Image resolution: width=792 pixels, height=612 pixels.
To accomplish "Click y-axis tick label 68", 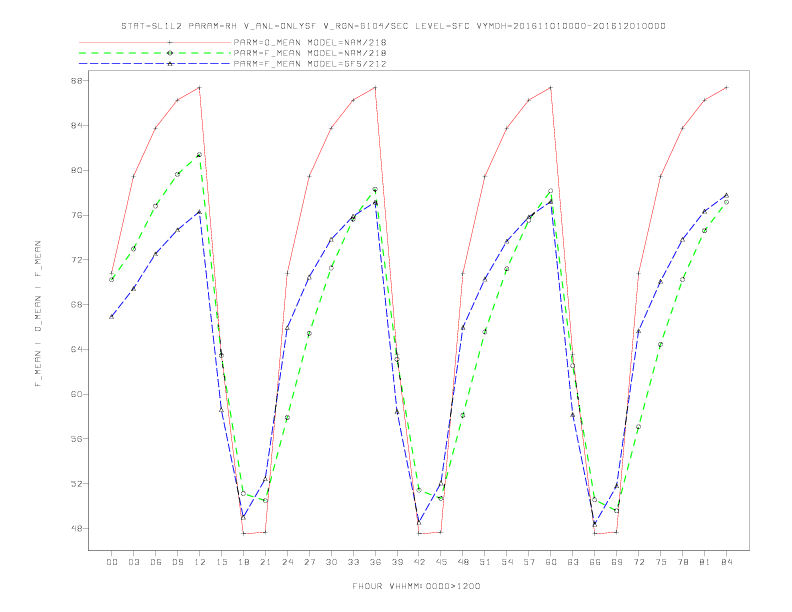I will pyautogui.click(x=78, y=304).
